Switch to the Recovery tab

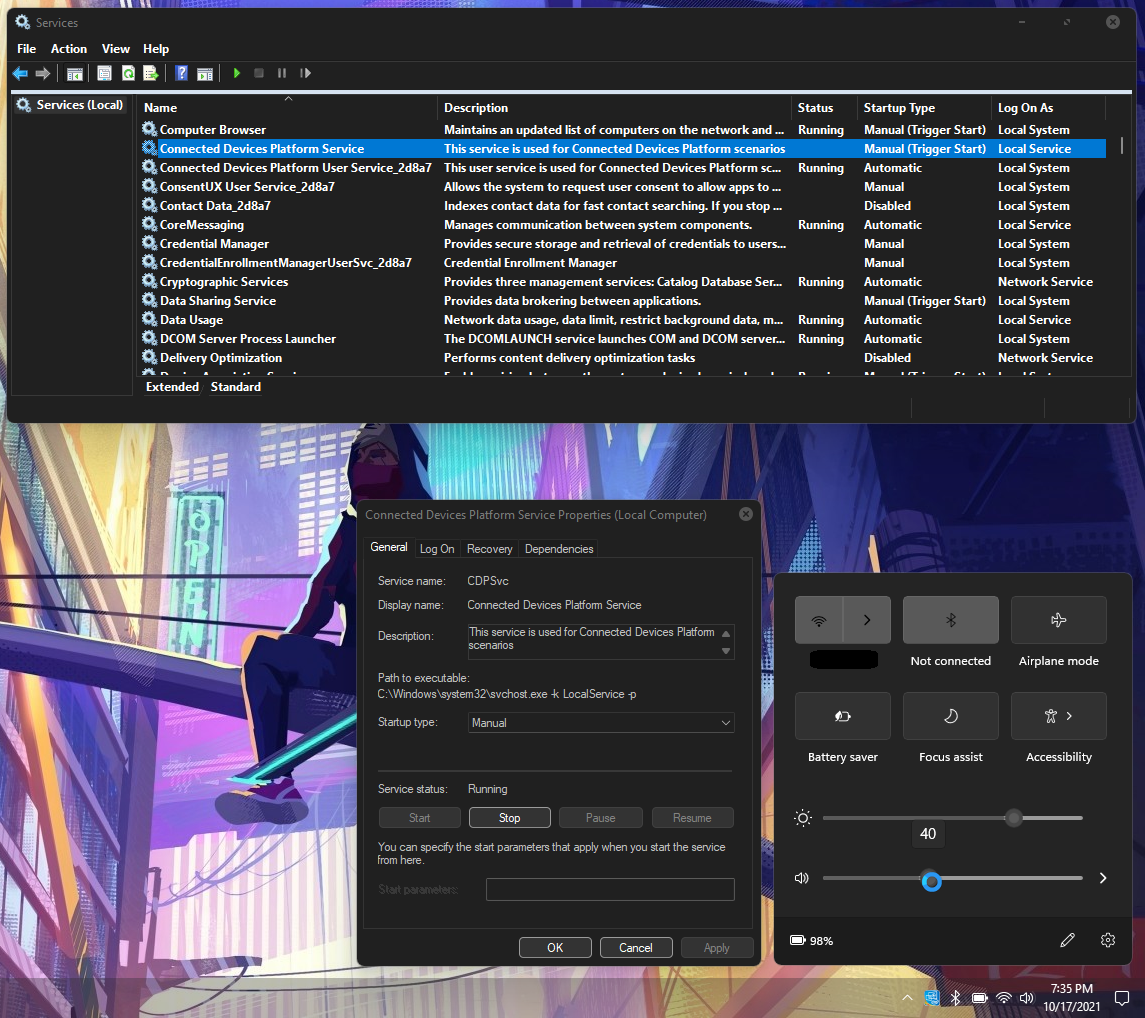click(x=489, y=548)
